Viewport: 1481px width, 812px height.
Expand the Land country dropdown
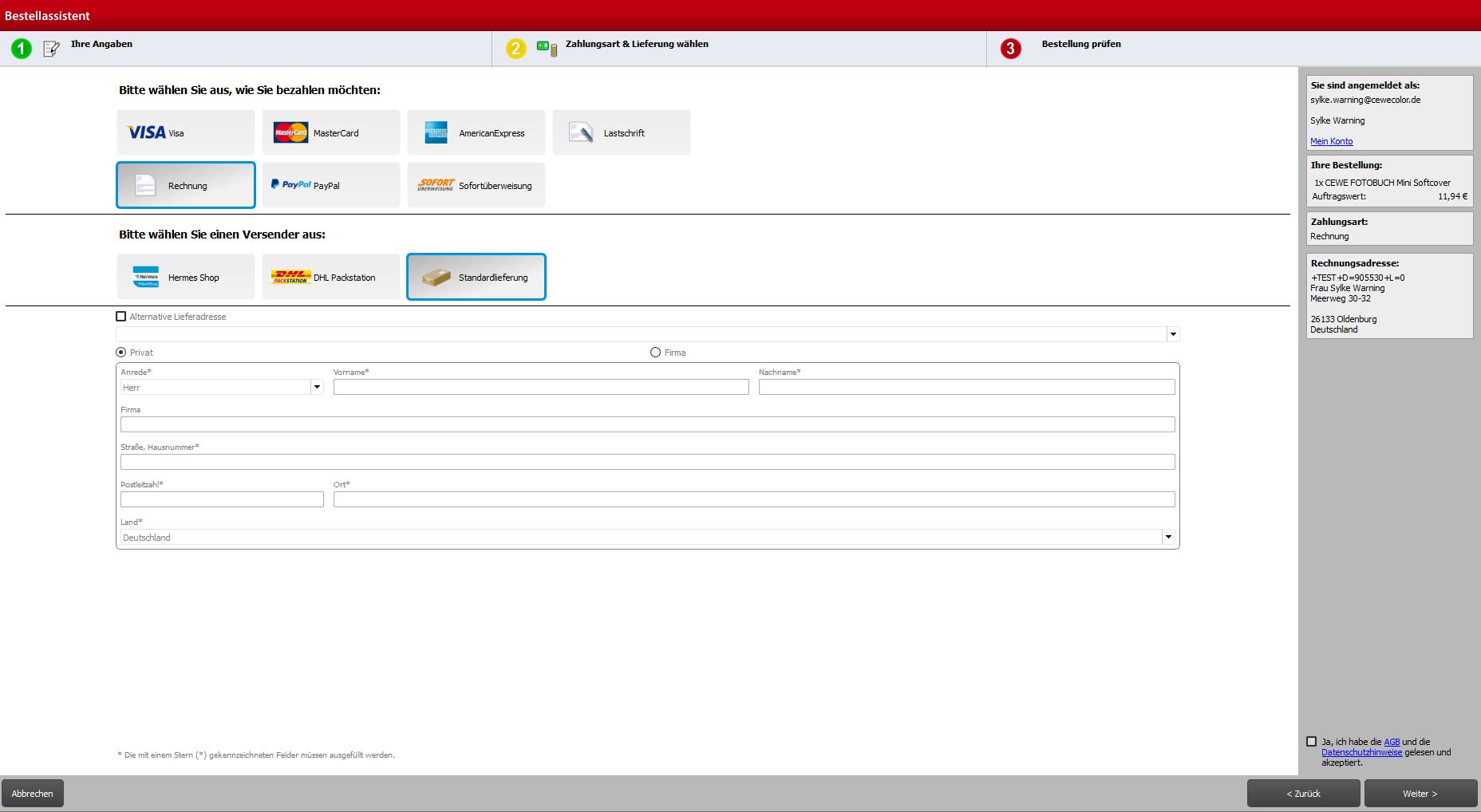coord(1168,538)
